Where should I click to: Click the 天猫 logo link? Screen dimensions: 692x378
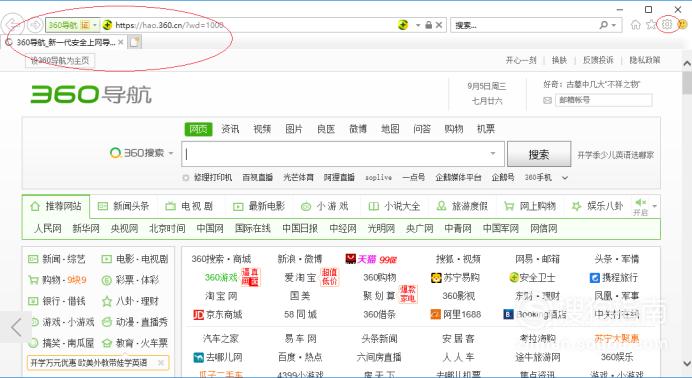[361, 259]
